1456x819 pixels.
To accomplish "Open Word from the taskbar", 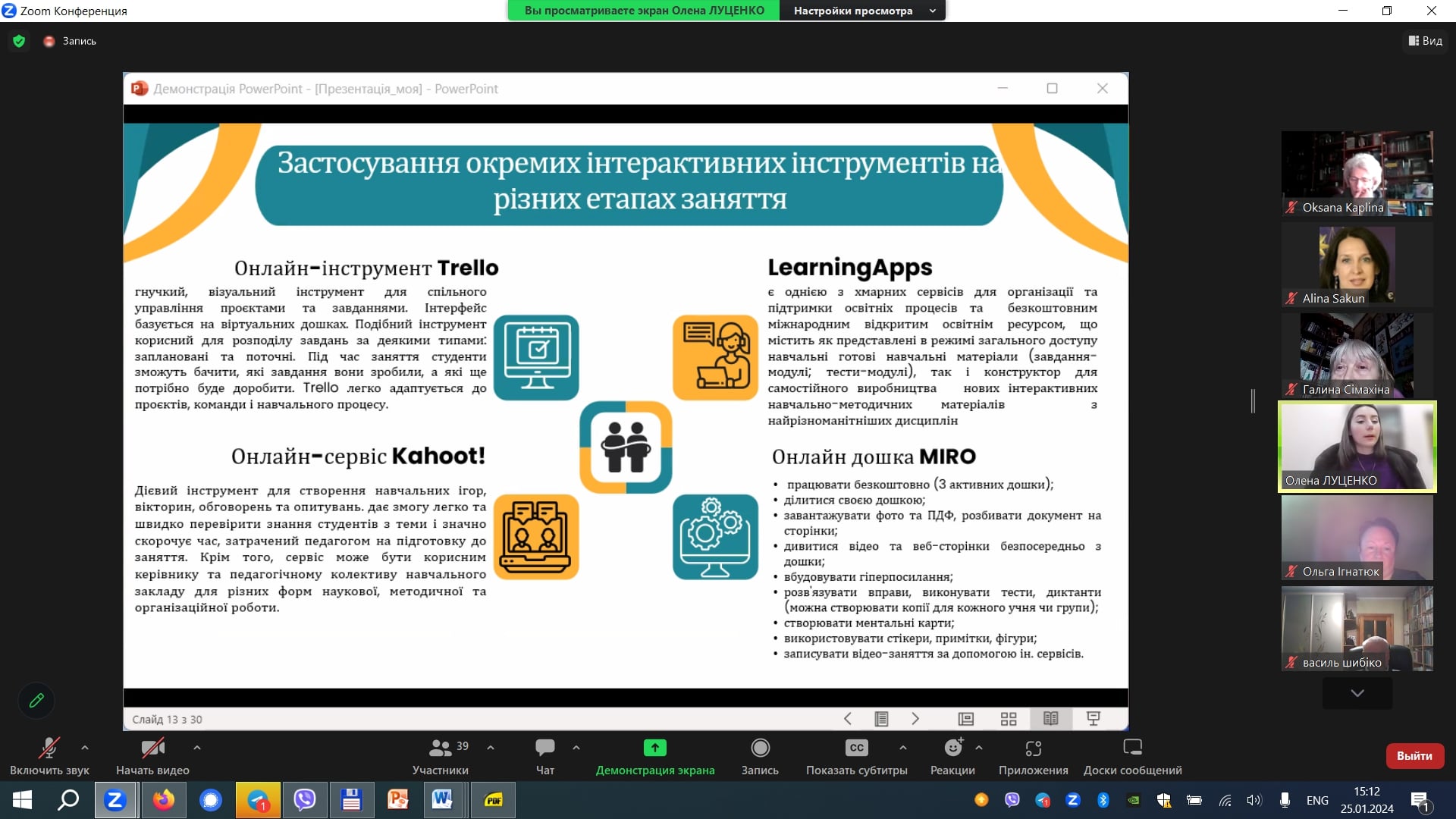I will pos(443,800).
